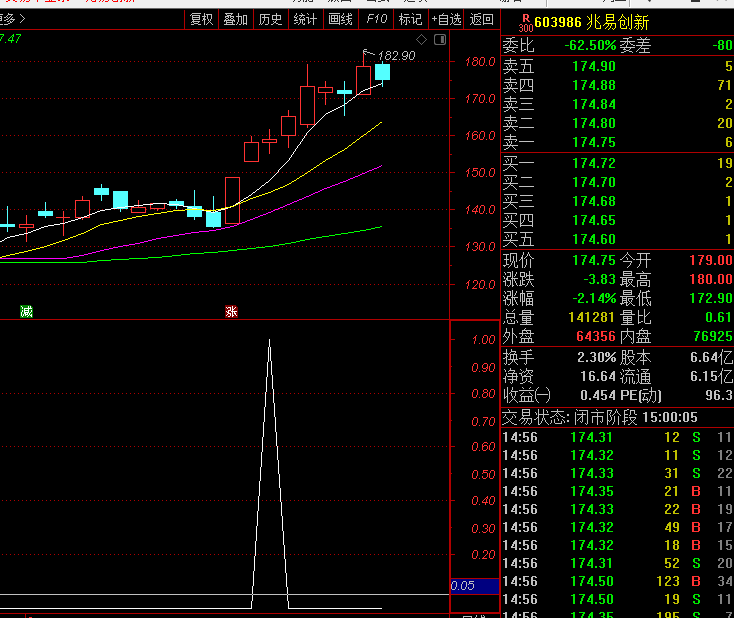Click the 买一 bid price 174.72
Viewport: 734px width, 618px height.
tap(594, 162)
